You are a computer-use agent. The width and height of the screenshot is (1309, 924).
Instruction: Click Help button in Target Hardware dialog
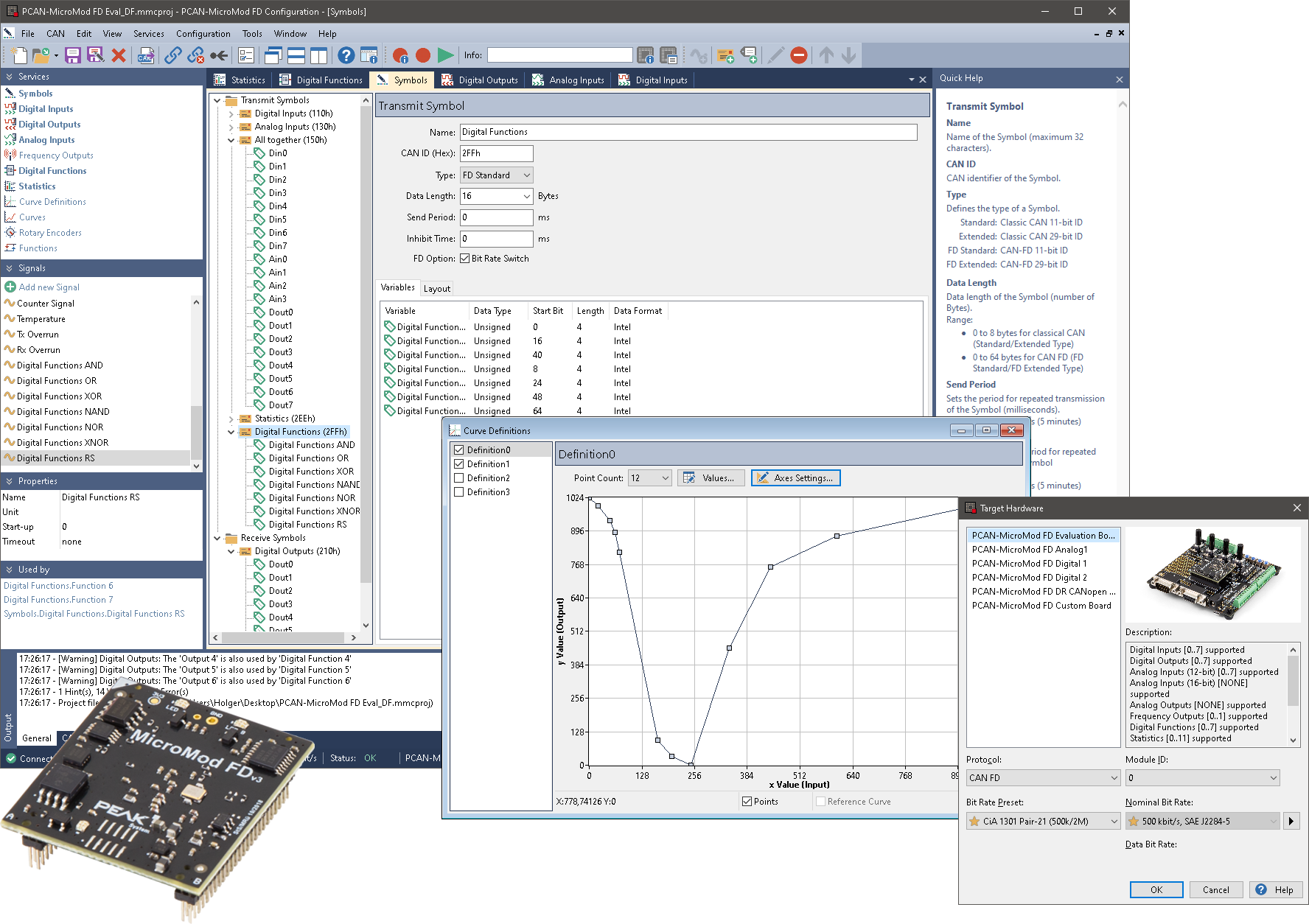[x=1276, y=889]
